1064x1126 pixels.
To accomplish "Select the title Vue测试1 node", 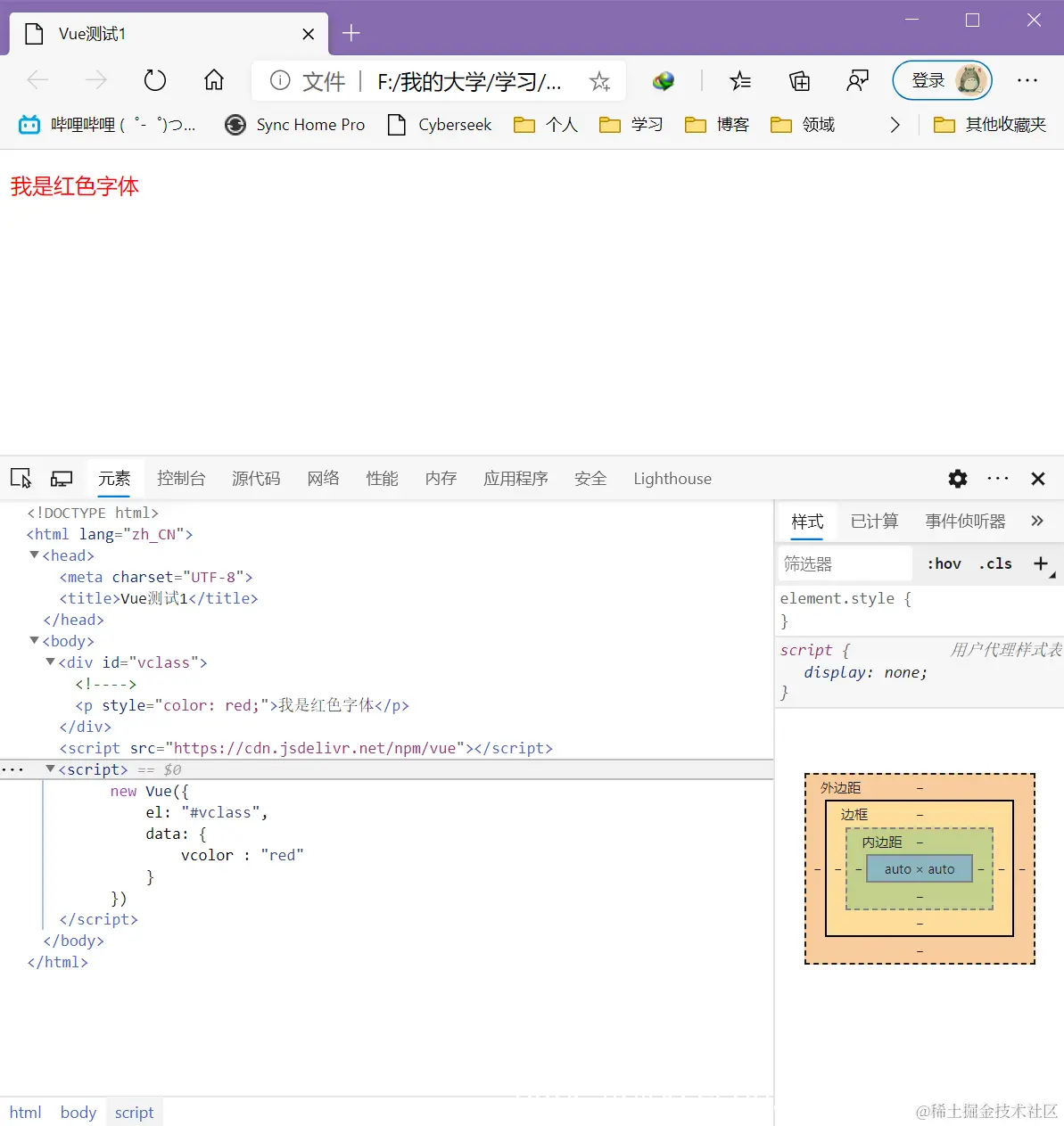I will 159,598.
